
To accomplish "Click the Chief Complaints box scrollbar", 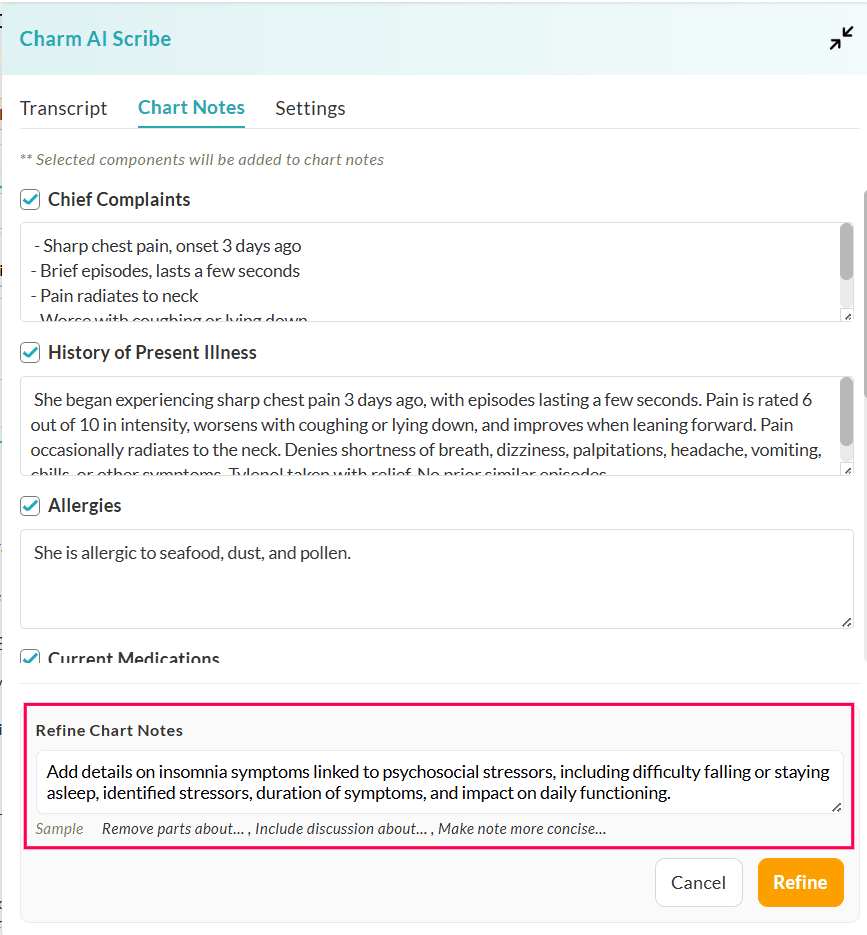I will [847, 252].
